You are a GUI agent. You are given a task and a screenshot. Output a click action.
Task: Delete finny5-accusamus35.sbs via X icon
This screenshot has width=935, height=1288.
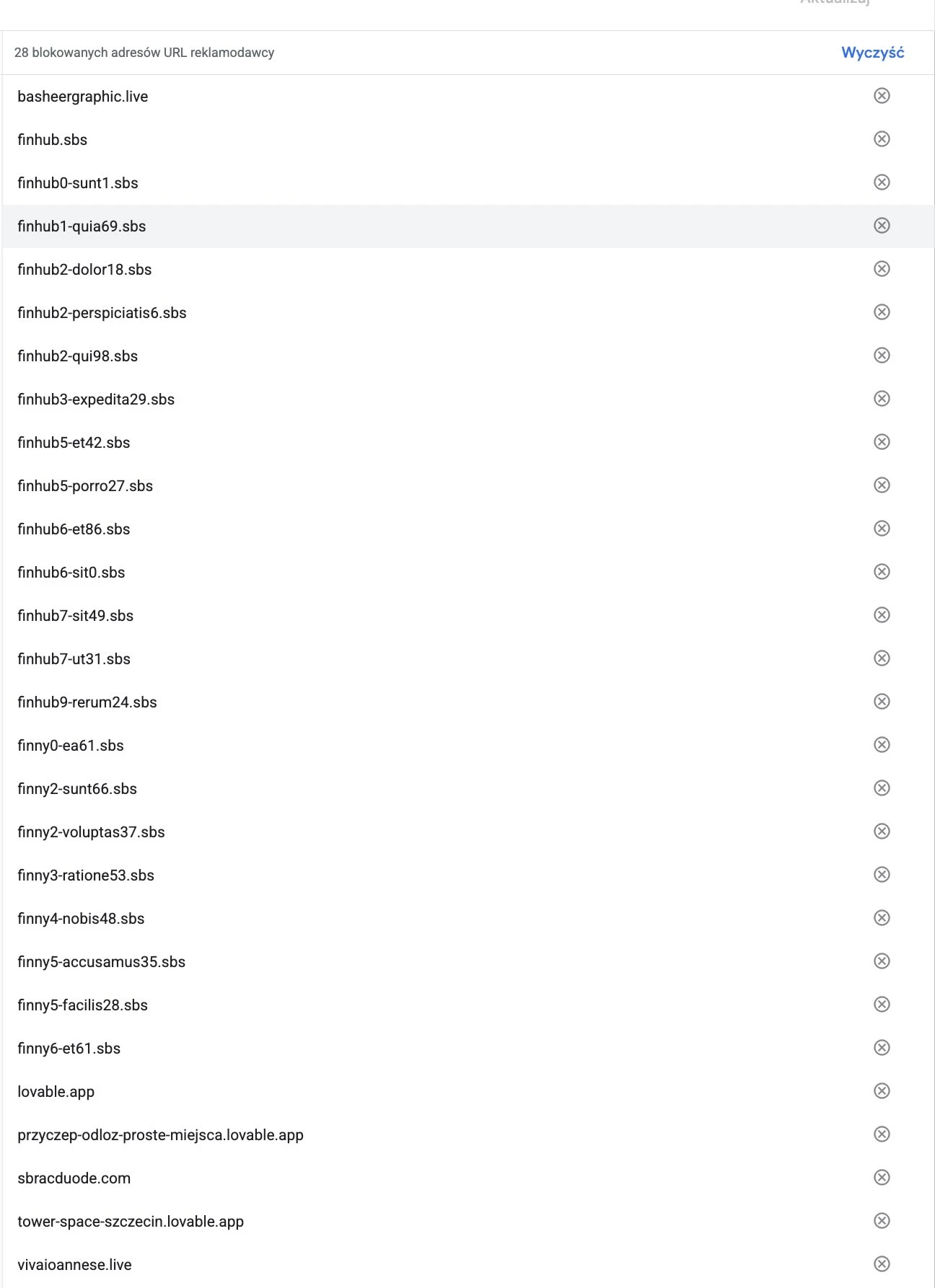click(882, 961)
